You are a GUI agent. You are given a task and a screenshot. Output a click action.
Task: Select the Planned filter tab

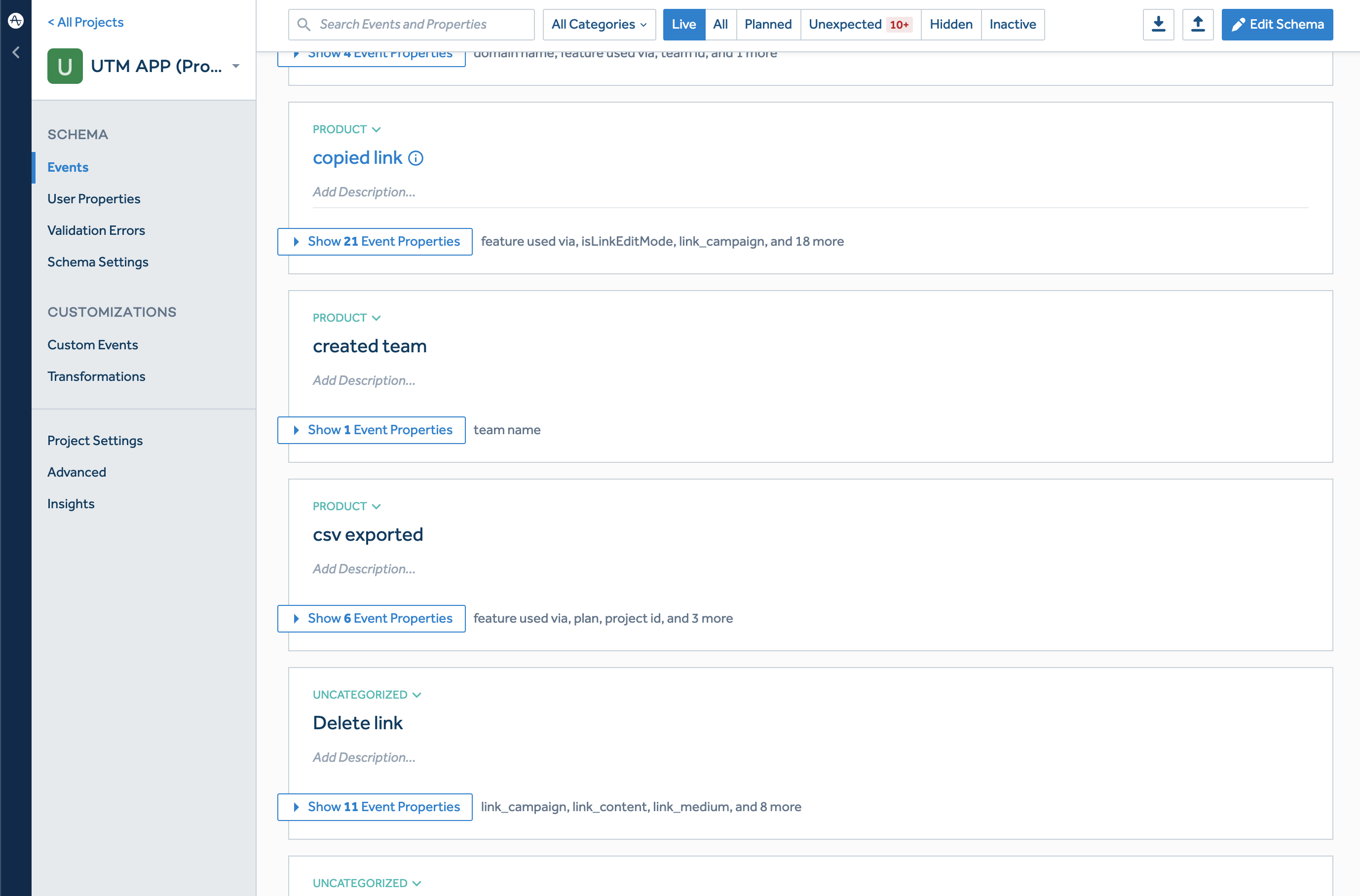[x=768, y=25]
